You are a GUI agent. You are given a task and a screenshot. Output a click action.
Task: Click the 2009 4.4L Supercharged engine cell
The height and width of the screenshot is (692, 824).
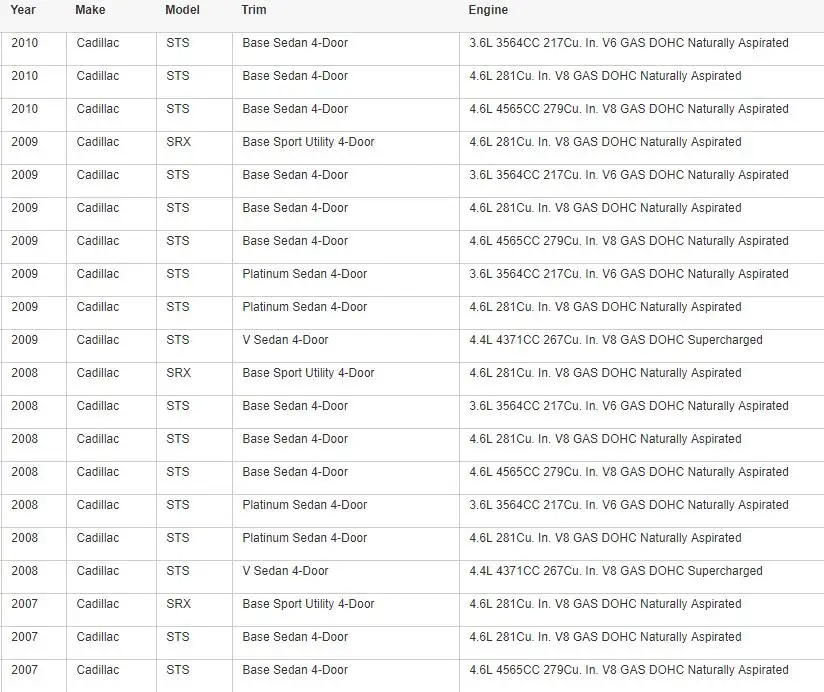(616, 340)
